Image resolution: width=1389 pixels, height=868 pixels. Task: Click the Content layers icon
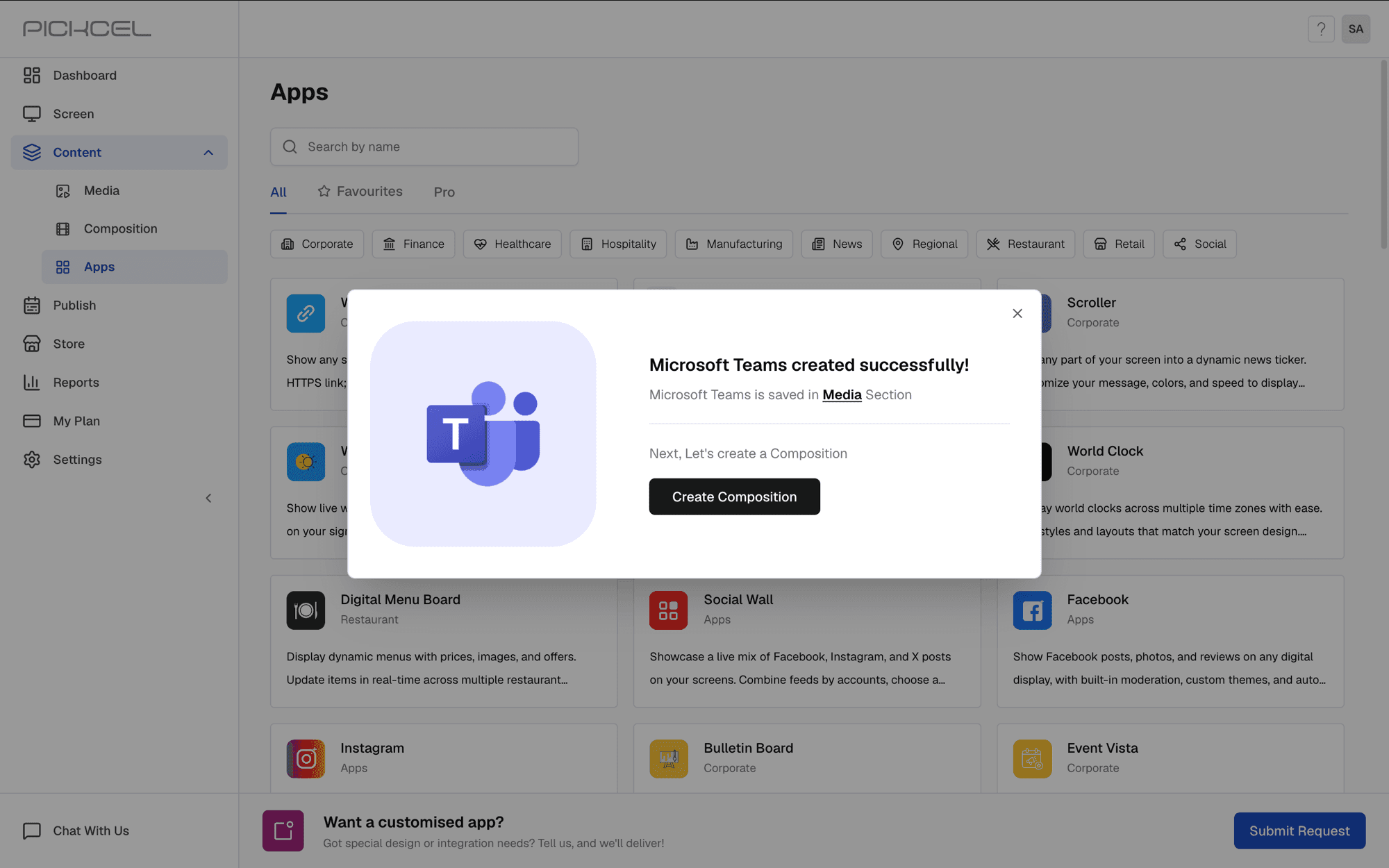pyautogui.click(x=32, y=153)
